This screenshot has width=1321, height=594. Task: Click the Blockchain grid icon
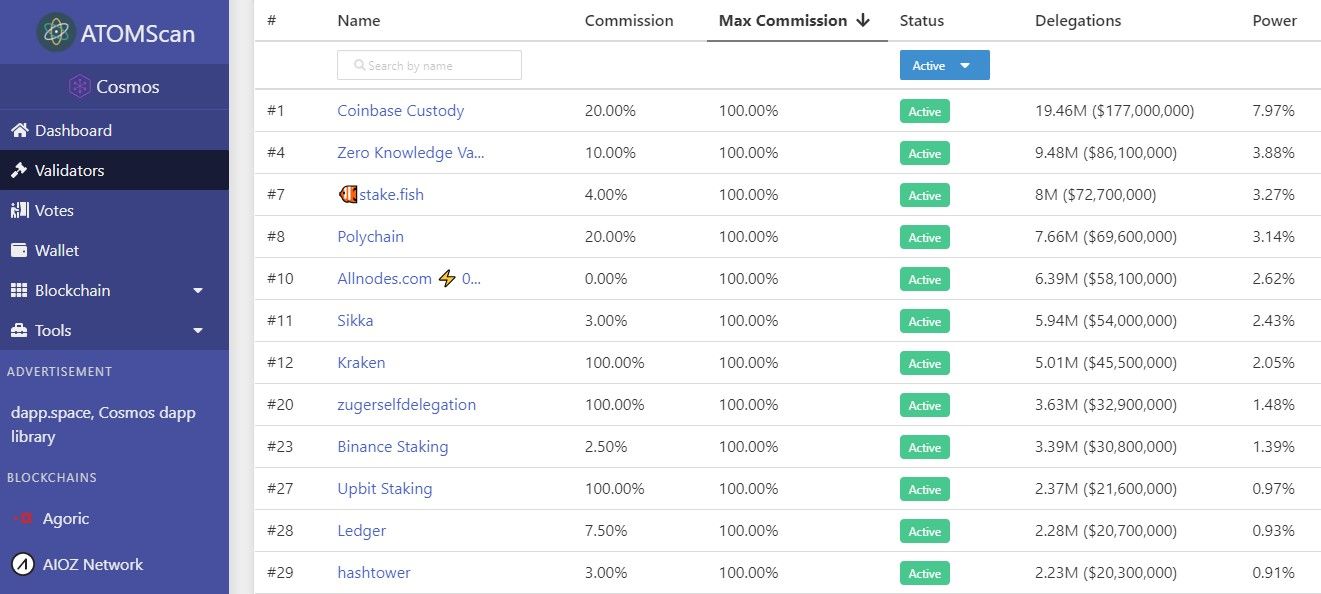(18, 290)
